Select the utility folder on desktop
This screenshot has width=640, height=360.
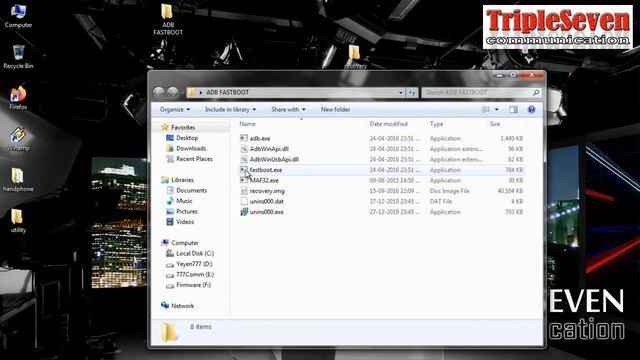[18, 220]
